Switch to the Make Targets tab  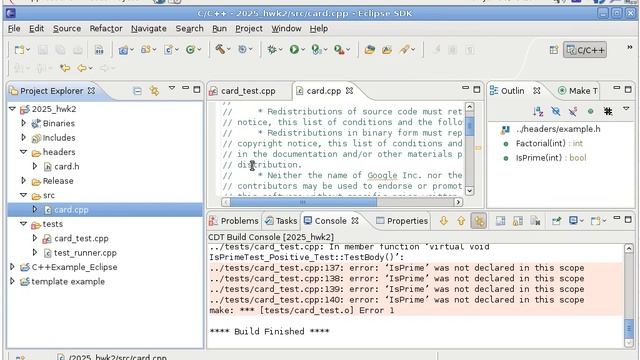coord(579,91)
